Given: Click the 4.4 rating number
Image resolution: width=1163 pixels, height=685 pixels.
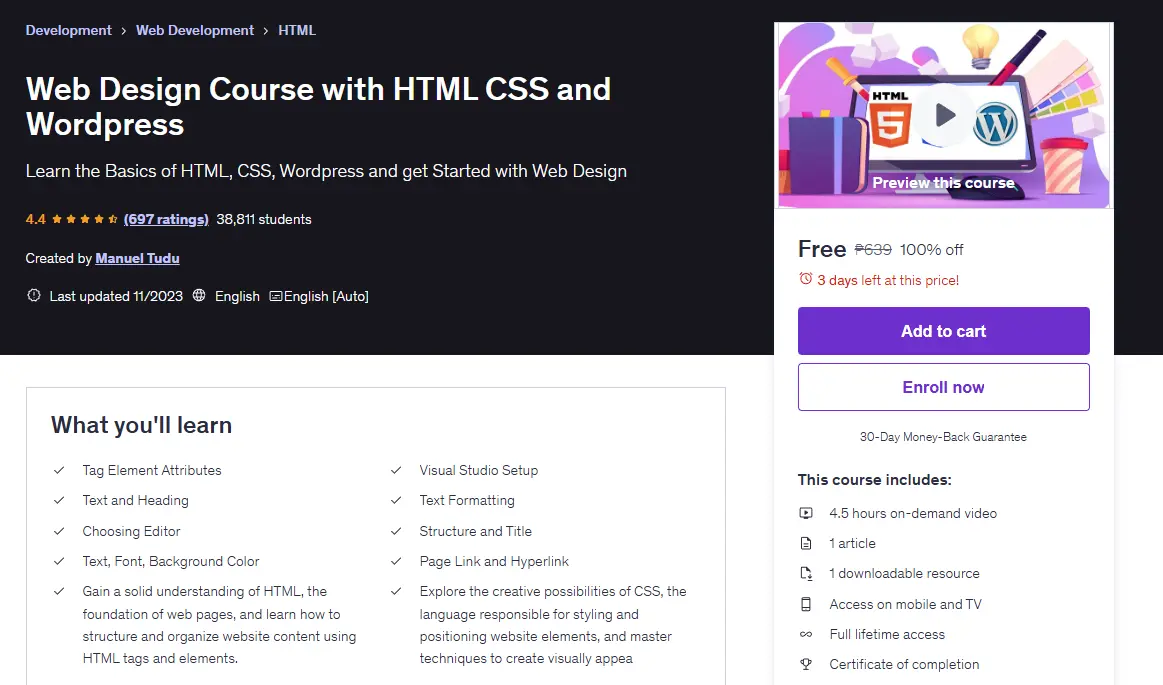Looking at the screenshot, I should (36, 219).
